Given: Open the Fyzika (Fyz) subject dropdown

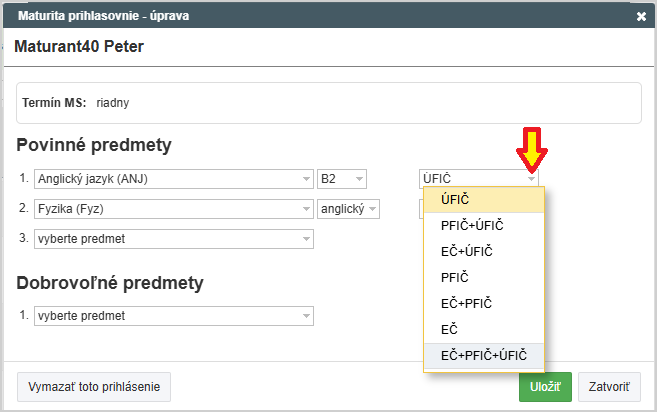Looking at the screenshot, I should (174, 209).
